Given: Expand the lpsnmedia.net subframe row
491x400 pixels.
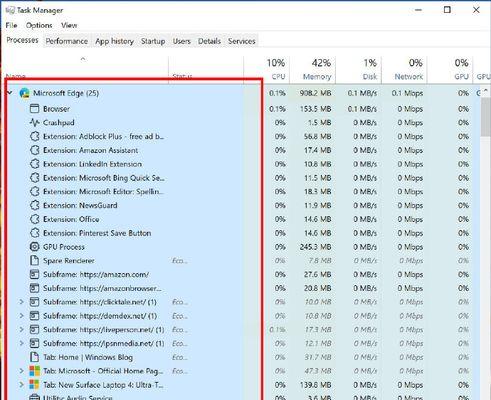Looking at the screenshot, I should point(21,343).
